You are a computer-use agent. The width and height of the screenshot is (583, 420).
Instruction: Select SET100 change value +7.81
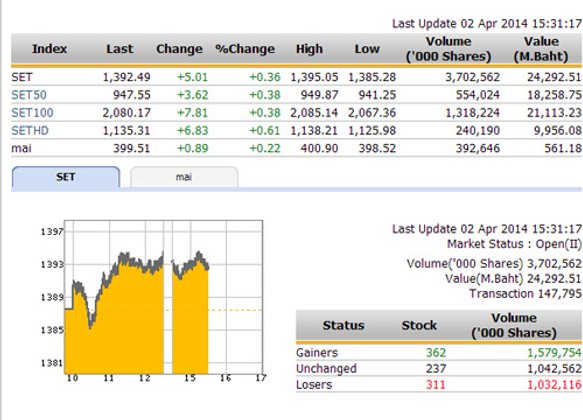tap(193, 113)
